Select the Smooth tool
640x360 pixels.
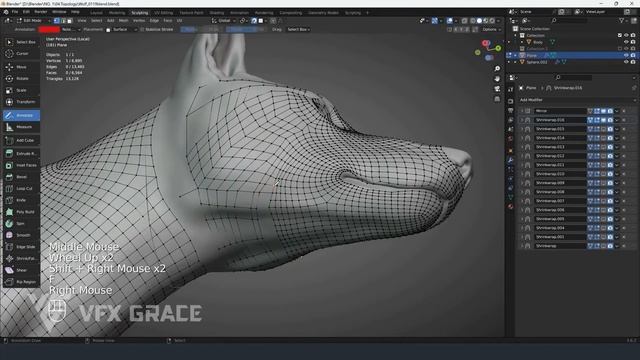(21, 235)
